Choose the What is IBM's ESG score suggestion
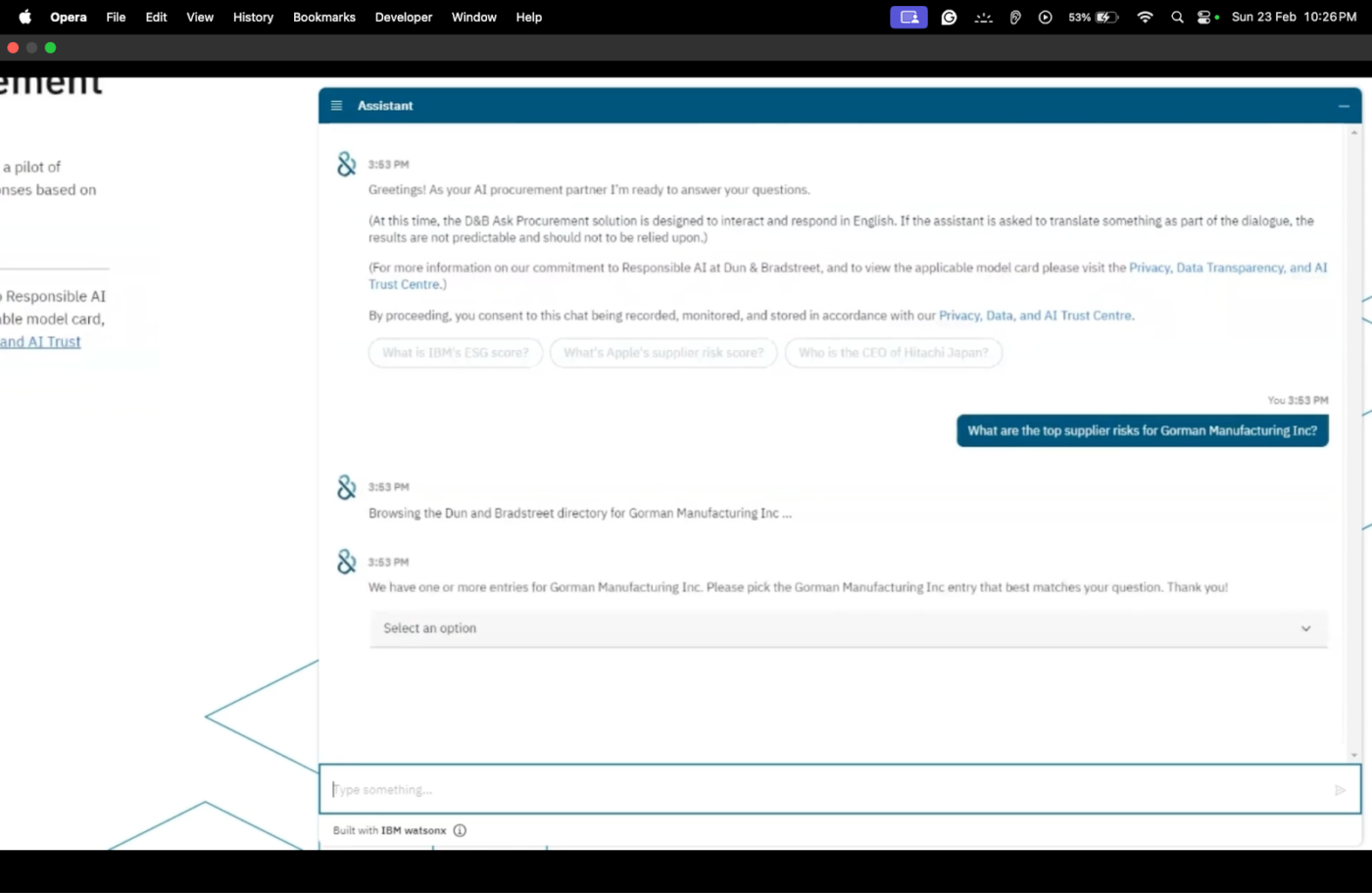Screen dimensions: 1372x893 (x=456, y=353)
